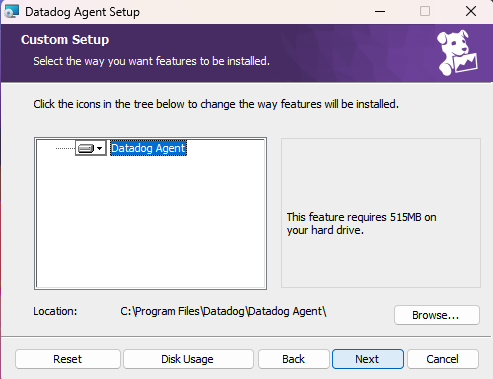The image size is (493, 379).
Task: Click the Datadog dog logo
Action: coord(458,53)
